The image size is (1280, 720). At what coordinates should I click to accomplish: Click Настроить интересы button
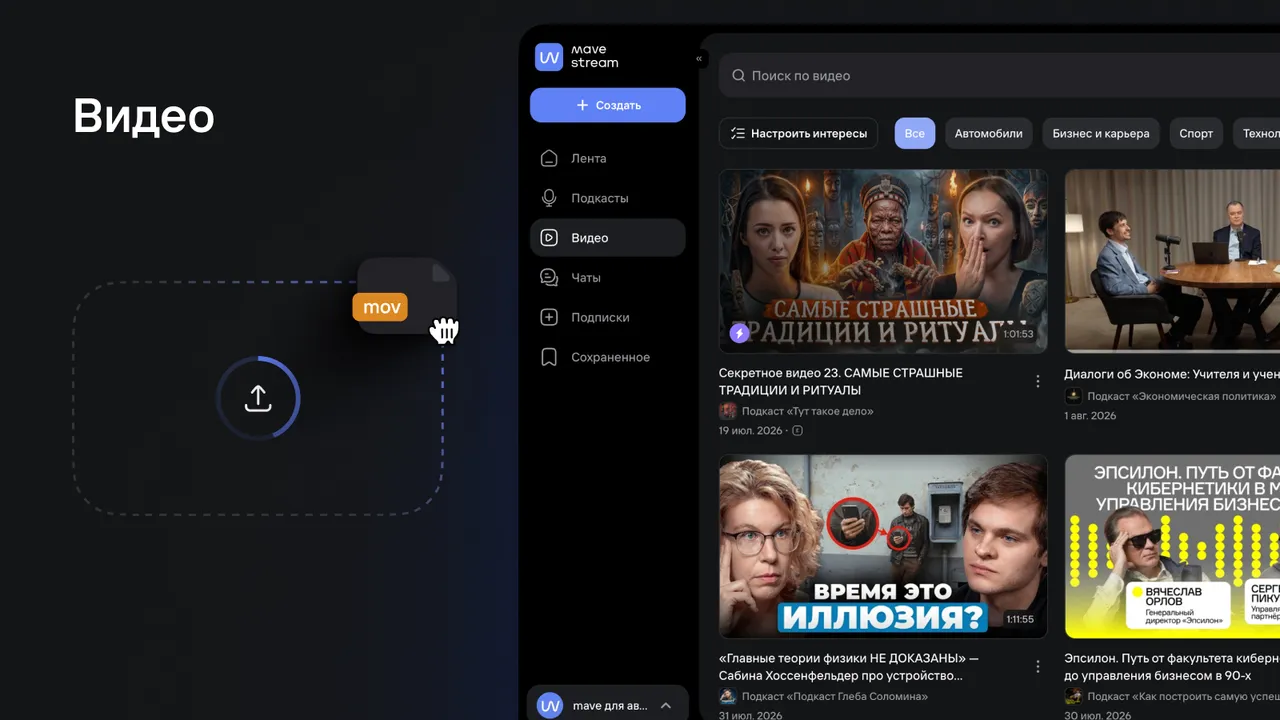(798, 133)
